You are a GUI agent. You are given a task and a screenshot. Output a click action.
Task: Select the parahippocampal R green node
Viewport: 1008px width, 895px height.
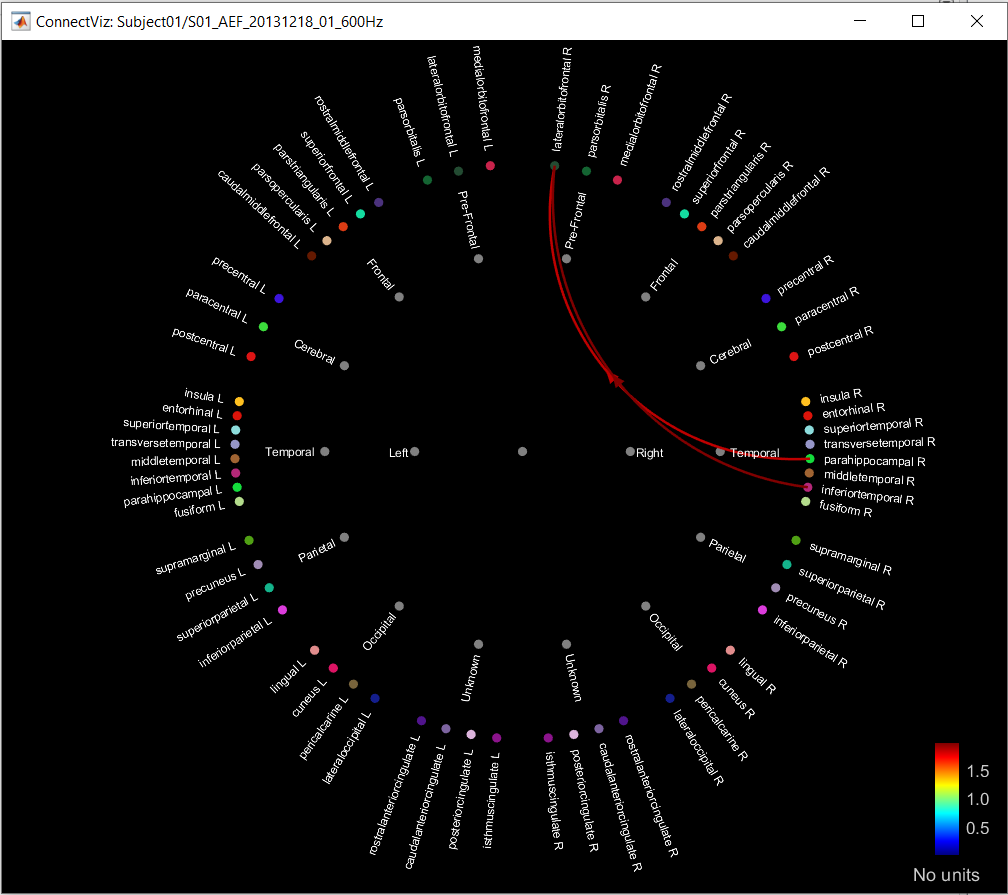(809, 459)
